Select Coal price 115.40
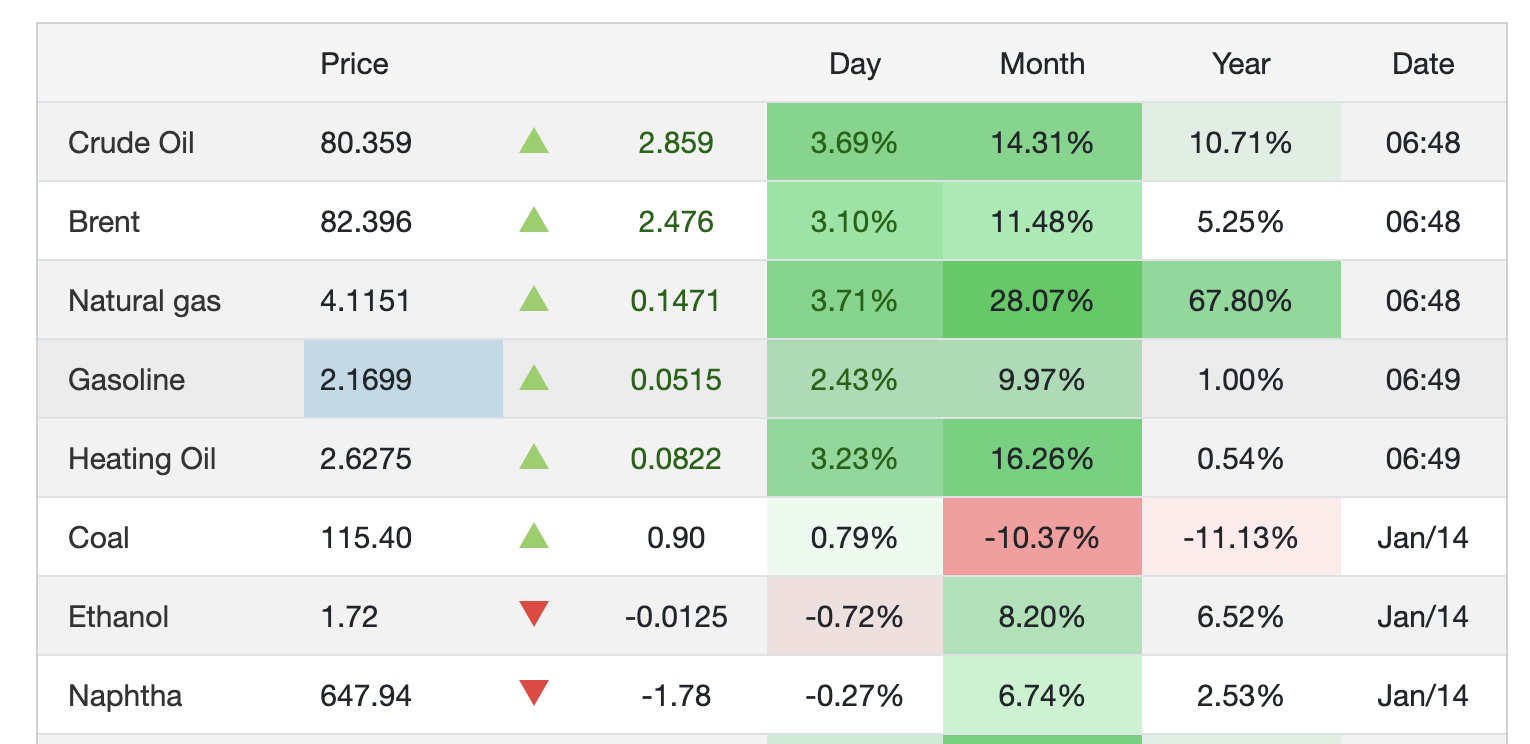The image size is (1530, 744). (366, 538)
